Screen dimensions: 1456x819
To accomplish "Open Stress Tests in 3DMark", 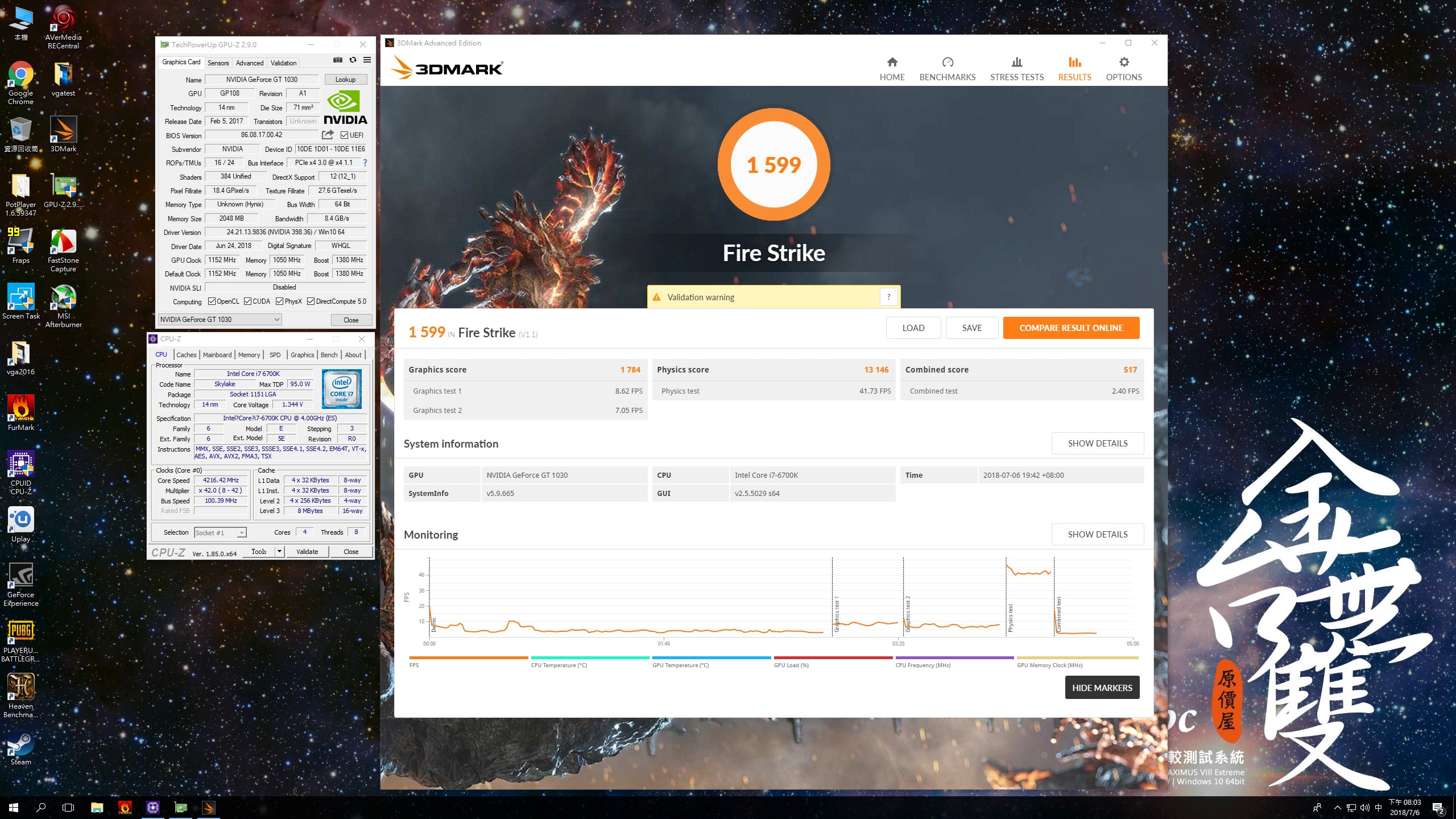I will (1016, 69).
